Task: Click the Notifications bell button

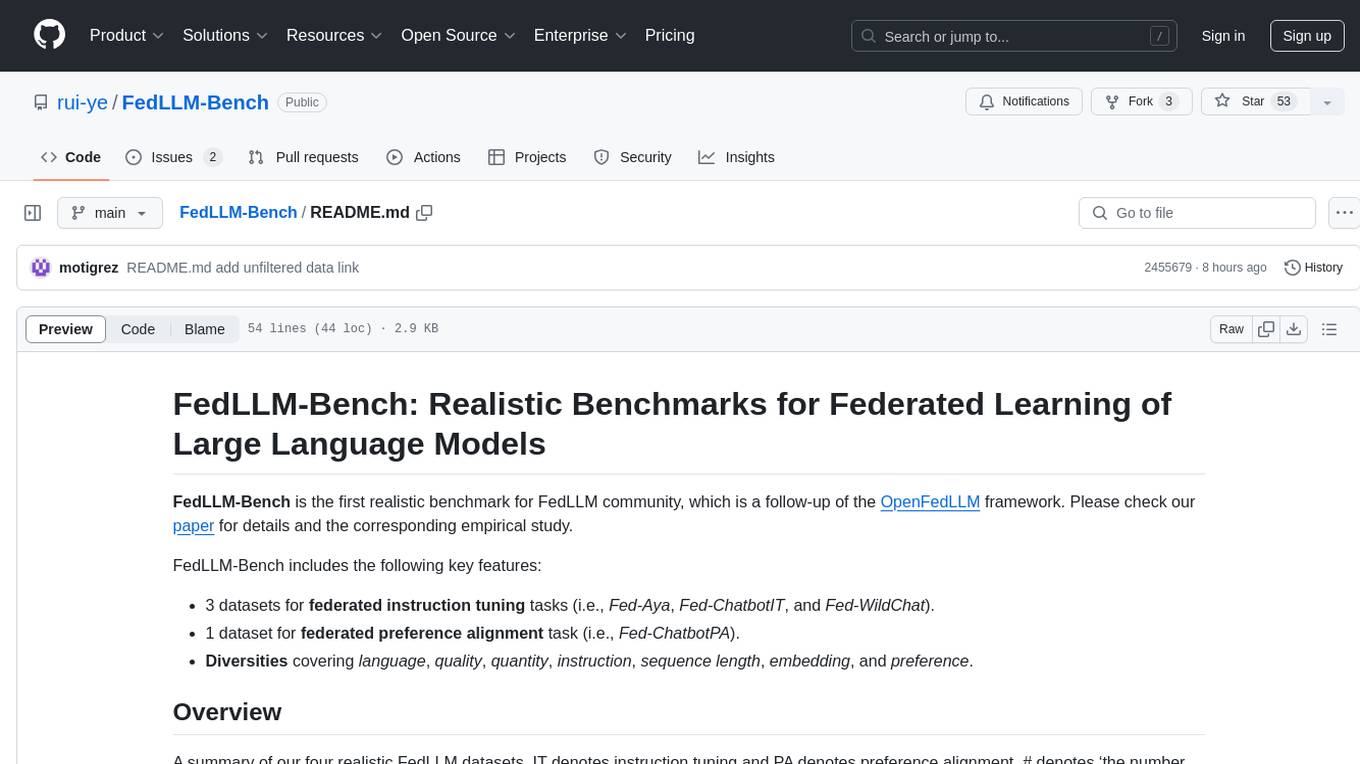Action: 1024,101
